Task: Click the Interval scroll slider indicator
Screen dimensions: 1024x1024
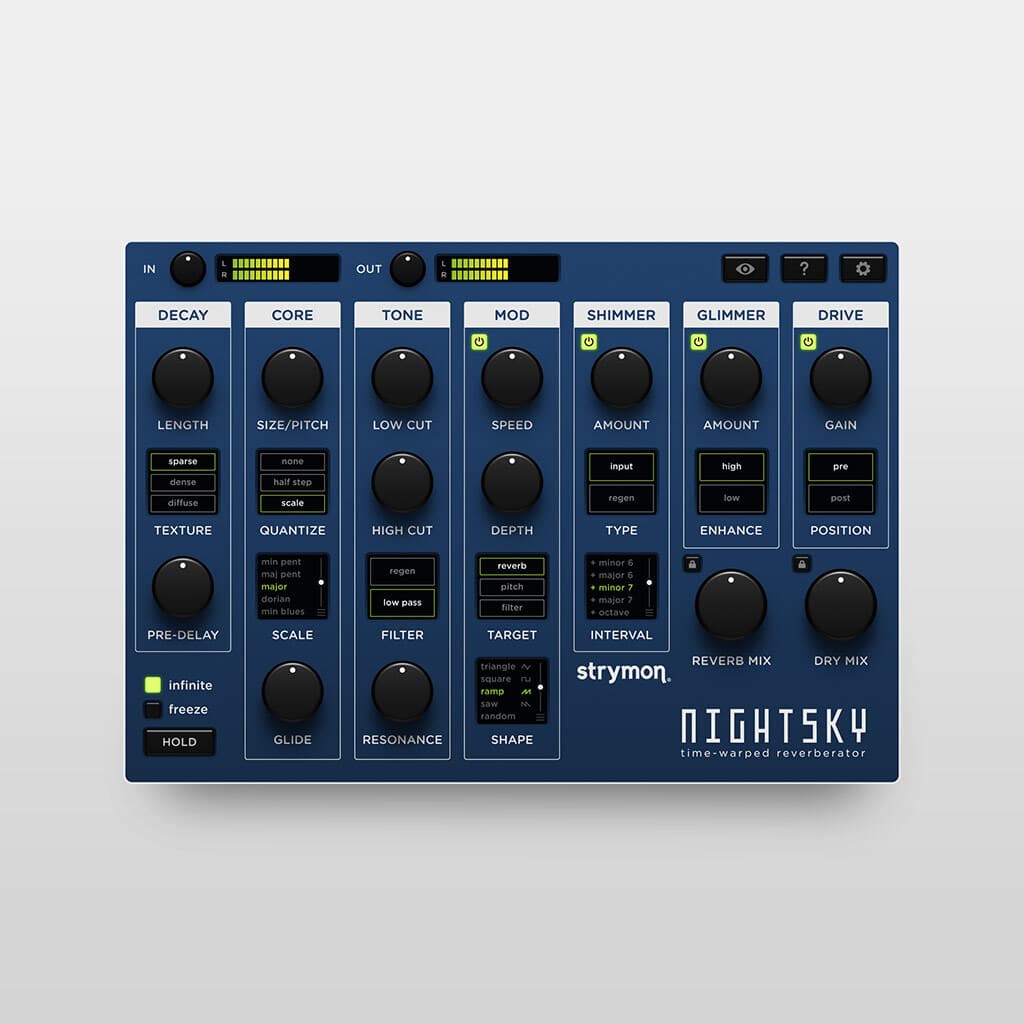Action: tap(649, 582)
